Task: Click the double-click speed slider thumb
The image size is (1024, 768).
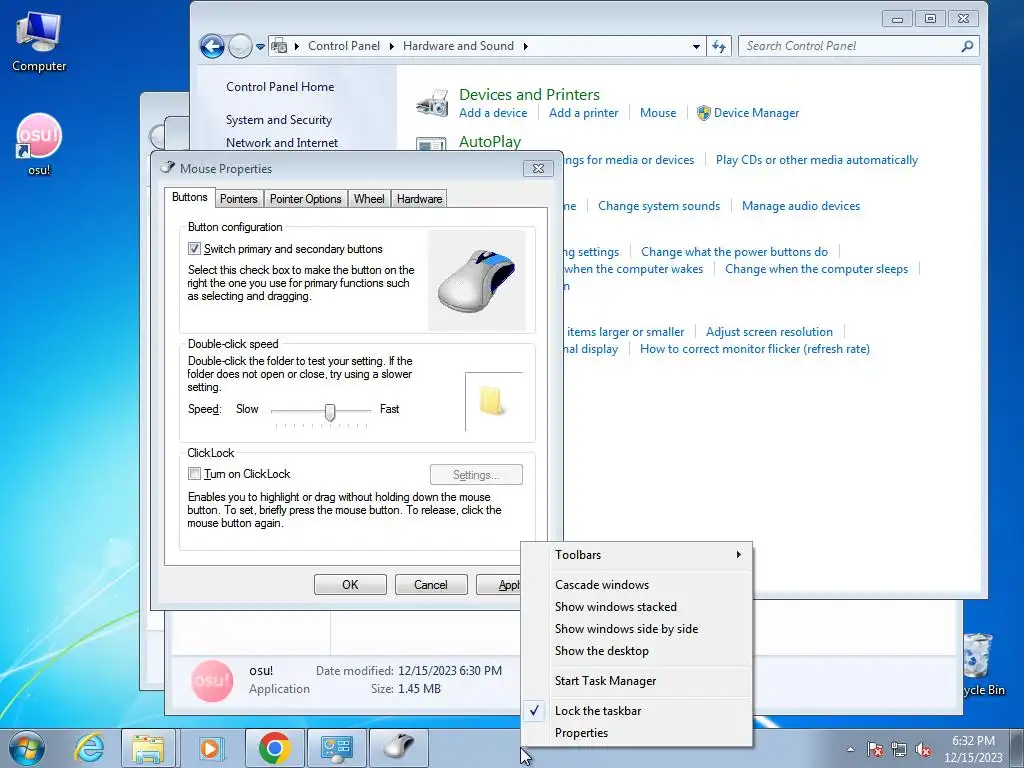Action: coord(330,412)
